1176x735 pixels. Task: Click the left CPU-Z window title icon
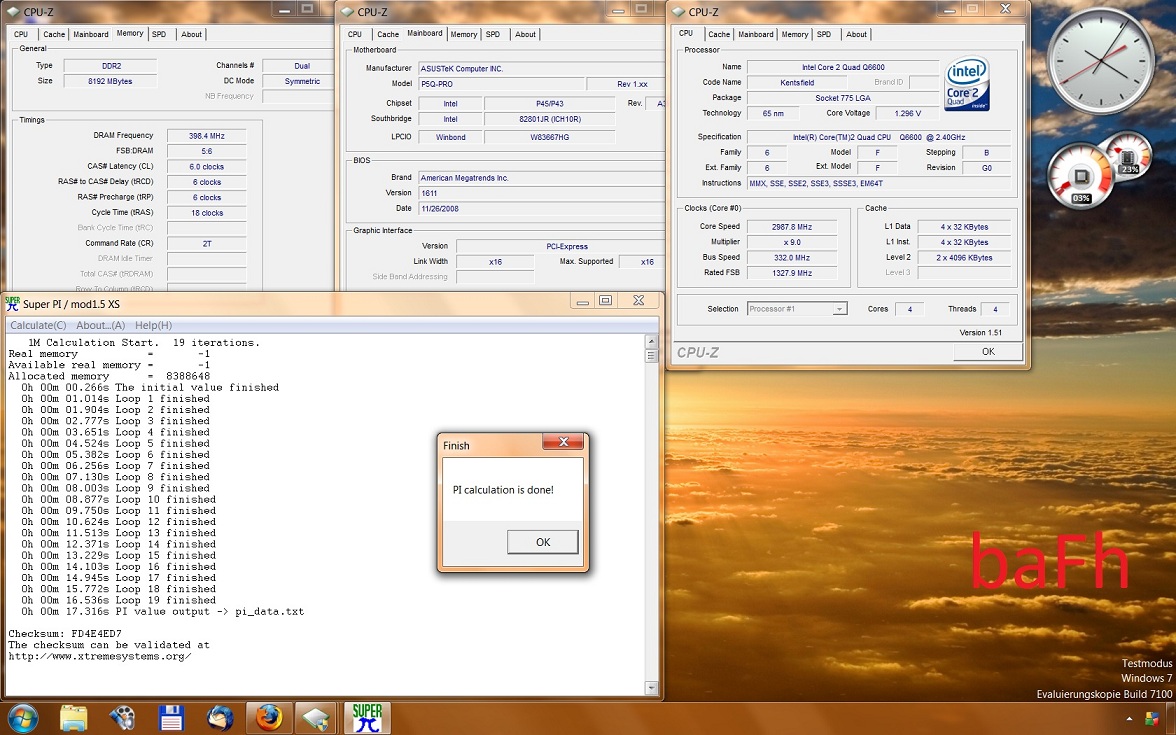(x=12, y=12)
